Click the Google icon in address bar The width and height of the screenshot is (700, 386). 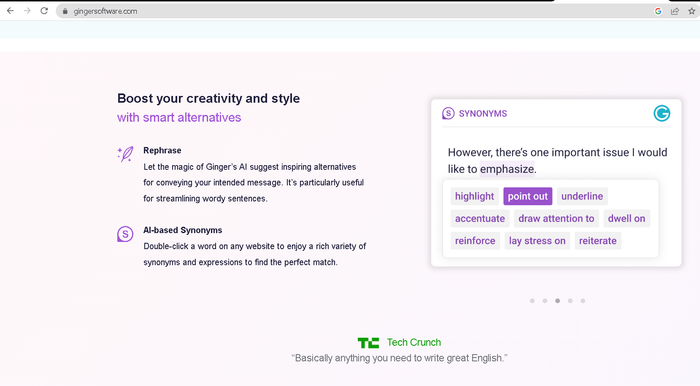(658, 11)
